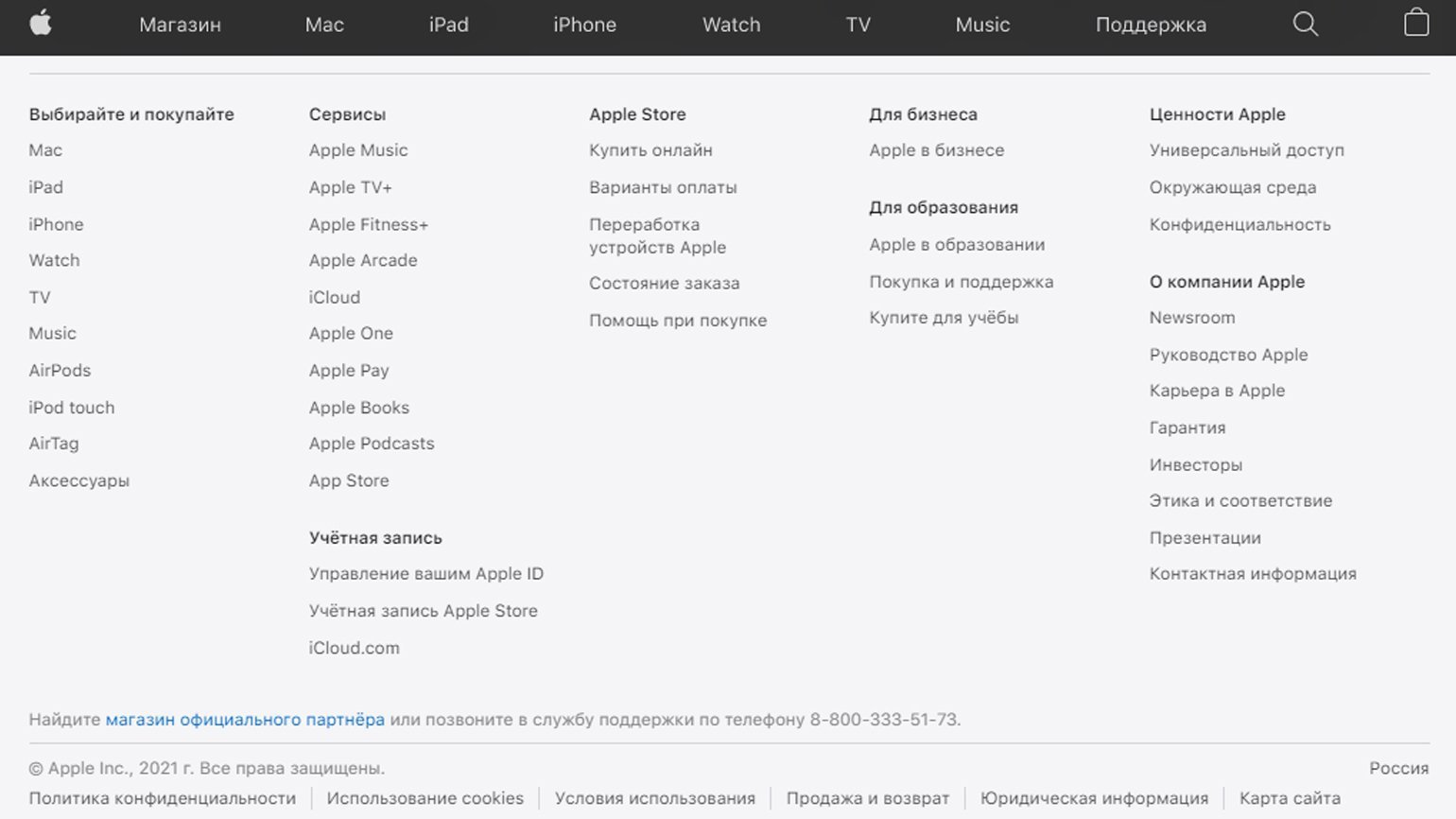Open the Apple Arcade footer link
This screenshot has height=819, width=1456.
click(x=363, y=260)
